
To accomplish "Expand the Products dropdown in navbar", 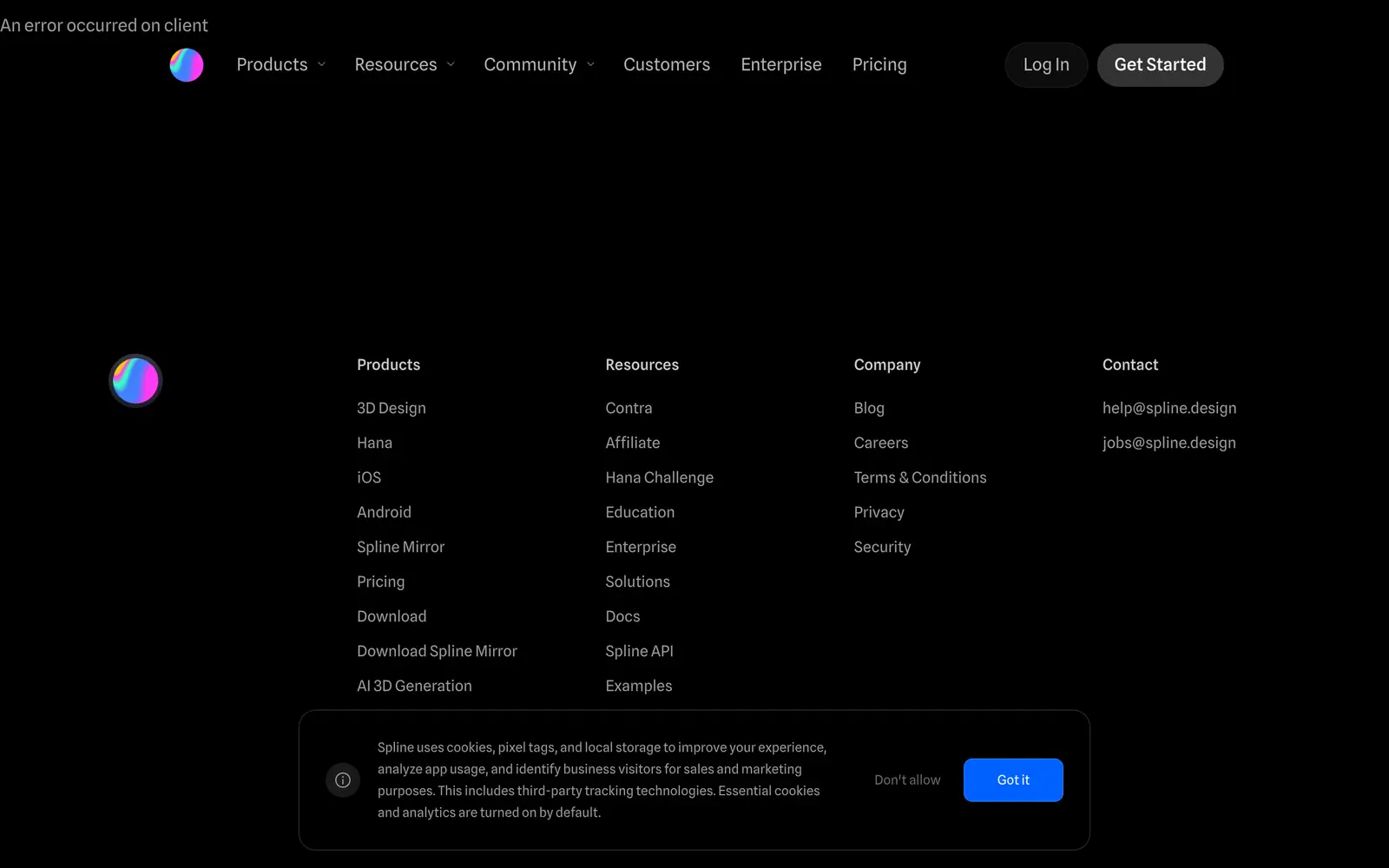I will coord(280,65).
